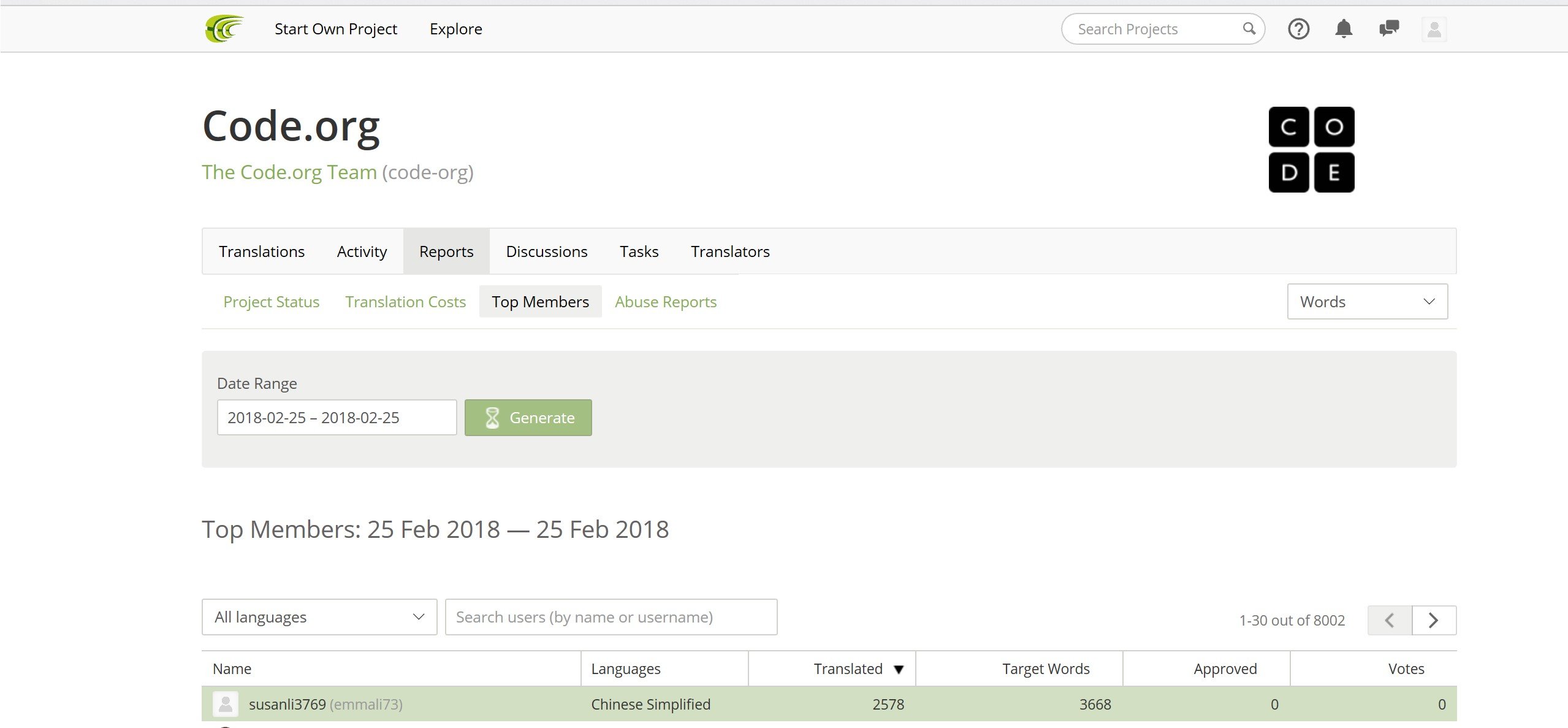Click susanli3769's avatar icon
The width and height of the screenshot is (1568, 728).
[x=226, y=703]
